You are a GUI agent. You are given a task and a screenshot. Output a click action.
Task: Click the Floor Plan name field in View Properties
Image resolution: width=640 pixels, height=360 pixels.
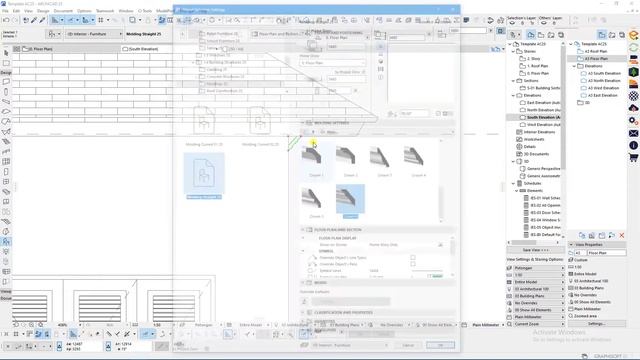click(x=607, y=253)
